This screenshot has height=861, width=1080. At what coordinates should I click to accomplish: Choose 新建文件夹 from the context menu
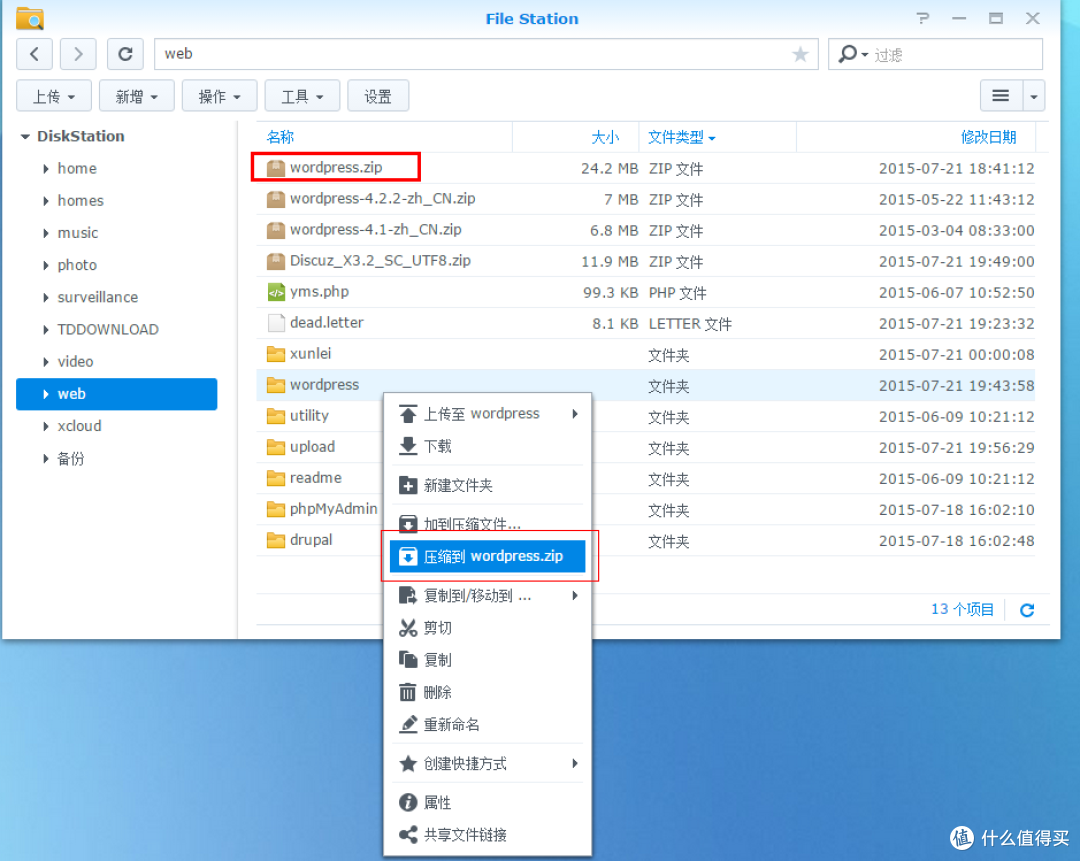click(487, 486)
